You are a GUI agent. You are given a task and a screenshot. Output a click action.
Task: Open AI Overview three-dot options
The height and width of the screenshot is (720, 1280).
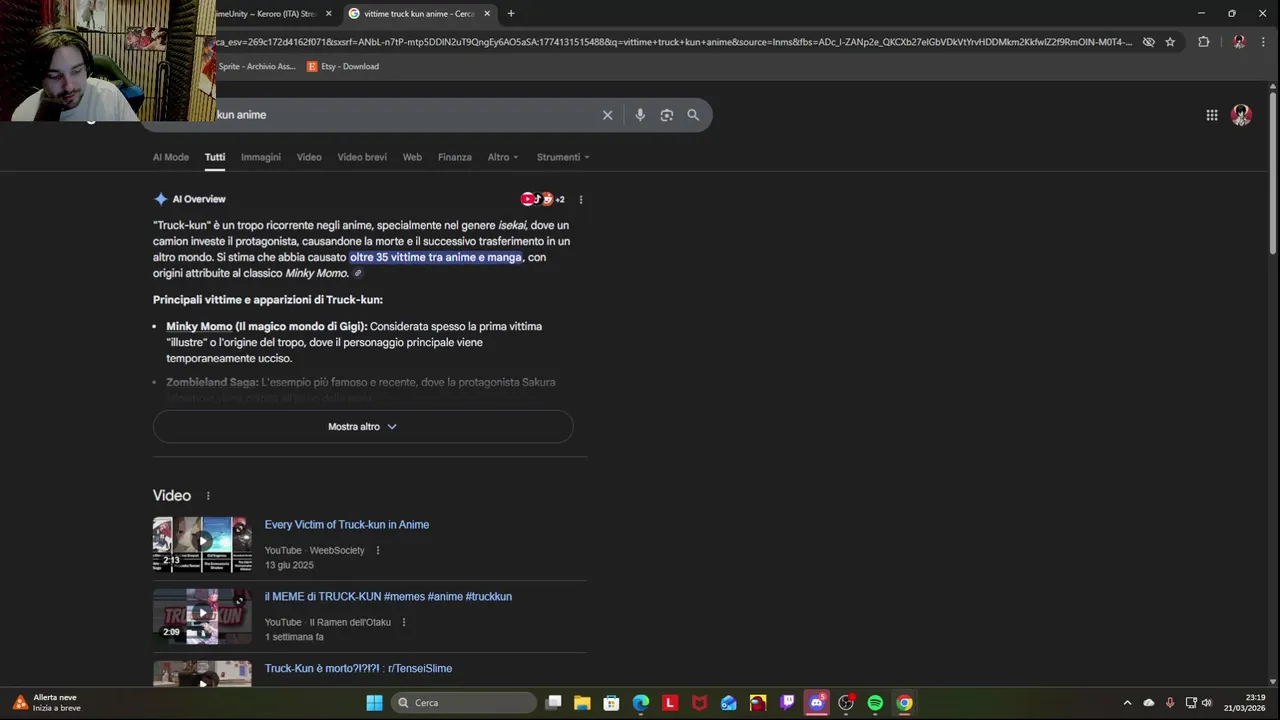(x=581, y=199)
